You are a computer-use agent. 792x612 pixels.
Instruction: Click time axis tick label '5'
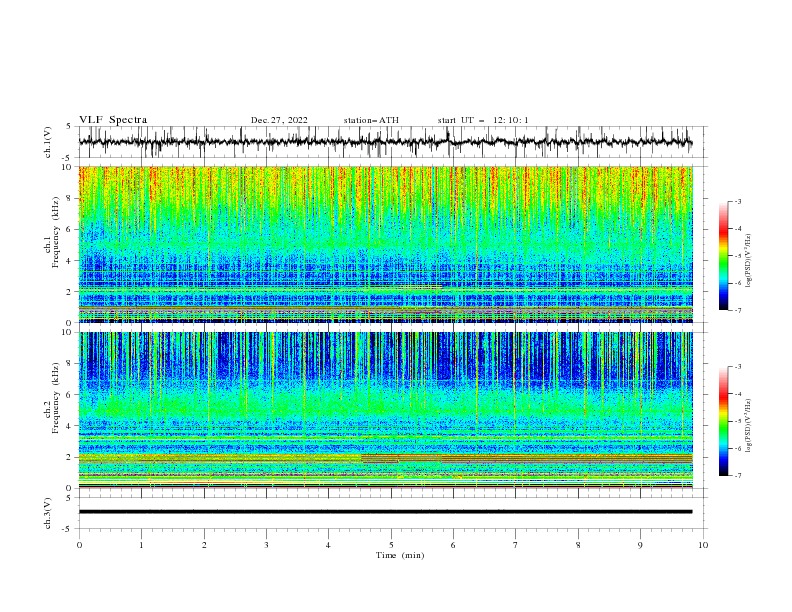(391, 545)
